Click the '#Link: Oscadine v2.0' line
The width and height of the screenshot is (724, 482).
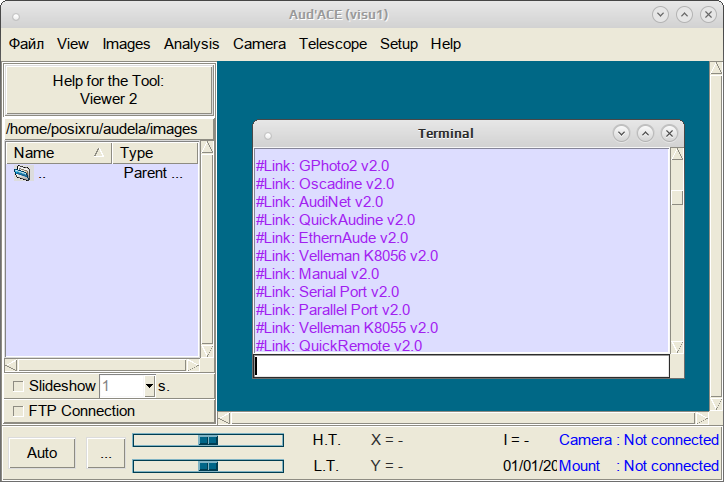click(325, 184)
